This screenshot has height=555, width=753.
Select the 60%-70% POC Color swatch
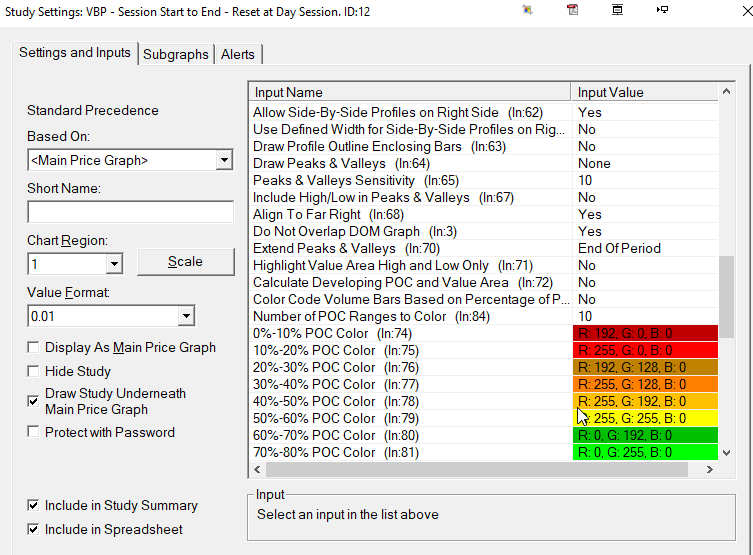(645, 435)
